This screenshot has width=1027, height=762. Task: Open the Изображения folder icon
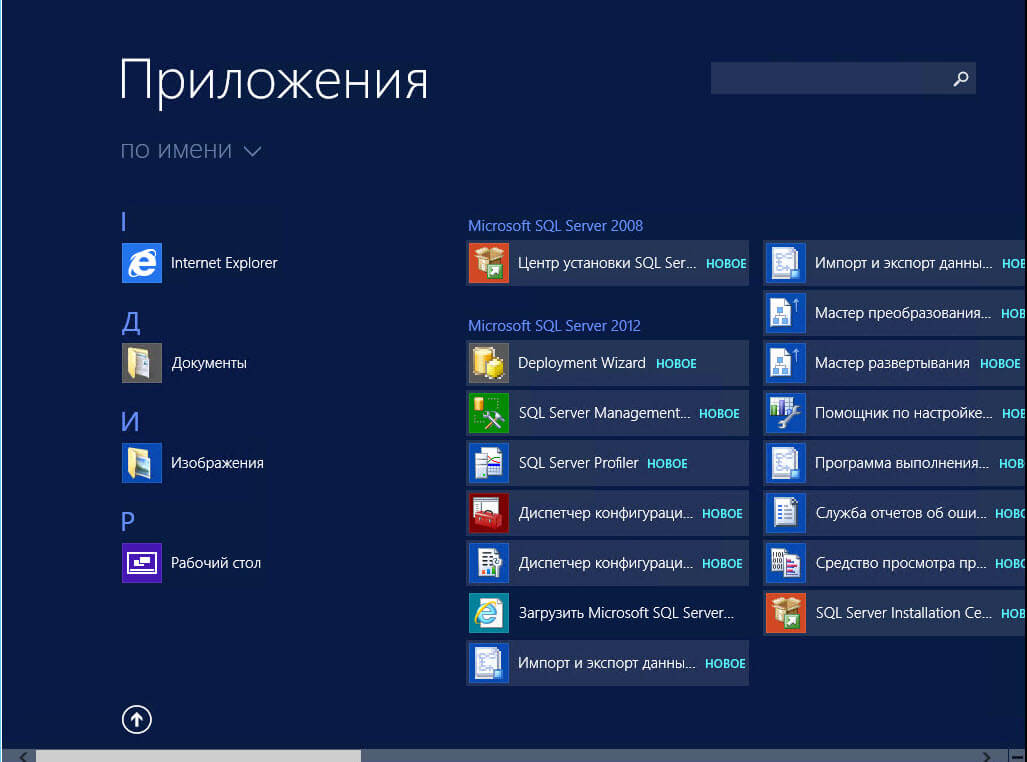click(141, 463)
